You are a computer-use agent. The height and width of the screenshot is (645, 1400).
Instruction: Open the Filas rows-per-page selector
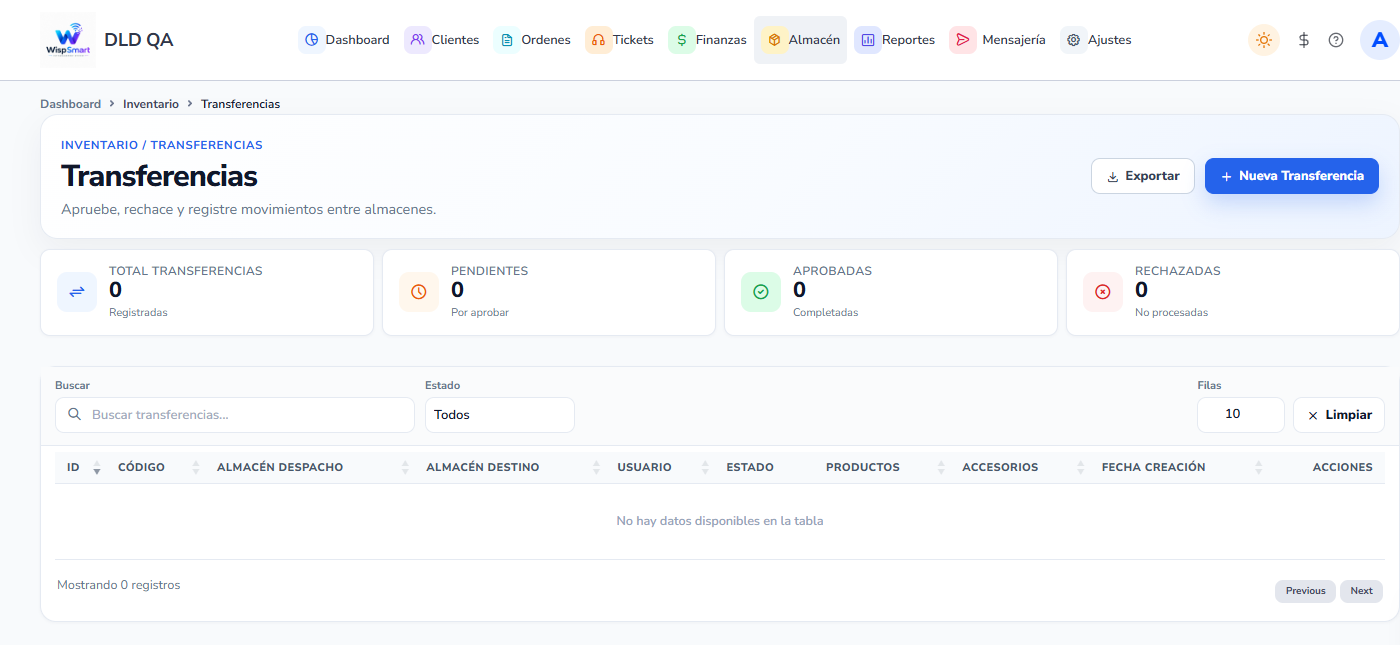[1241, 415]
